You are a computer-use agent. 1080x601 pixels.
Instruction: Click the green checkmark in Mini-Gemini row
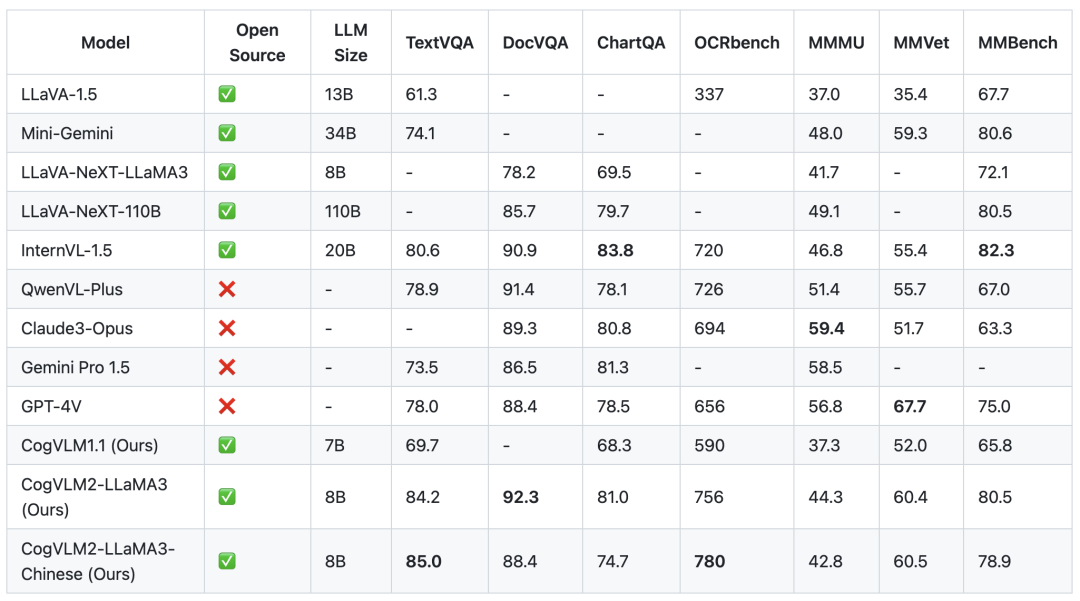(x=227, y=133)
